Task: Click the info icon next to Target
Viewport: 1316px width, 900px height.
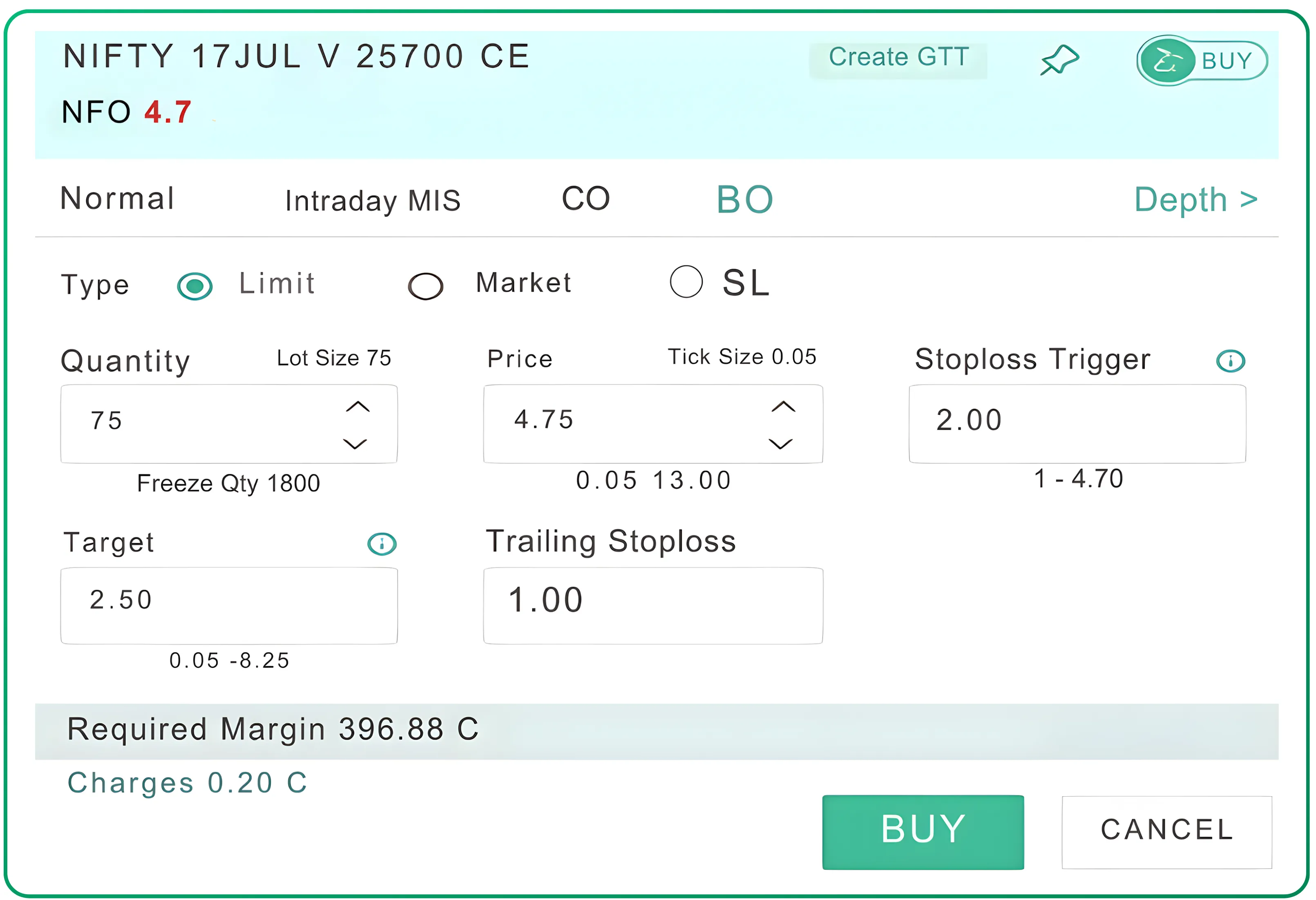Action: pos(381,544)
